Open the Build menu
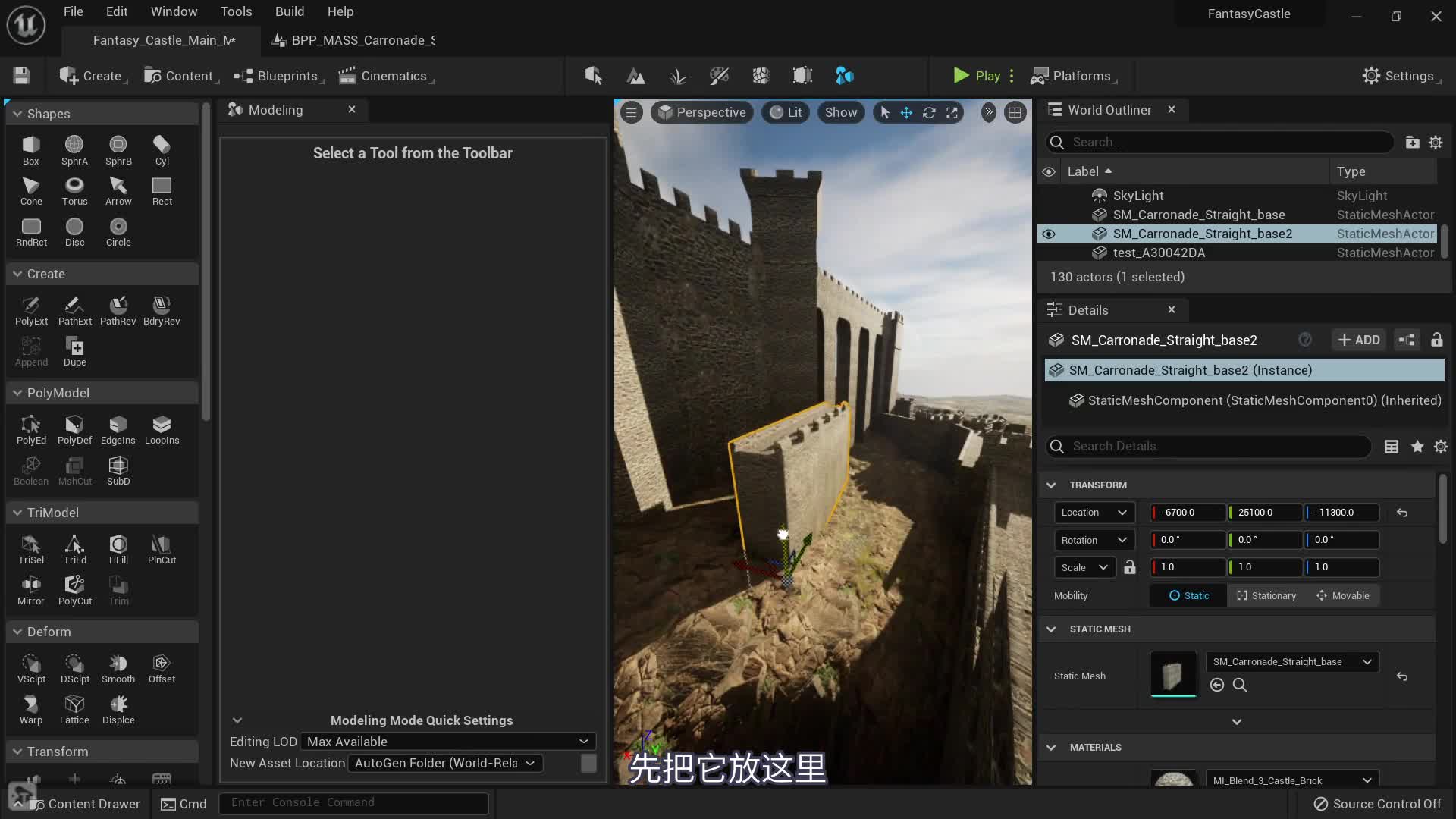The height and width of the screenshot is (819, 1456). point(290,11)
